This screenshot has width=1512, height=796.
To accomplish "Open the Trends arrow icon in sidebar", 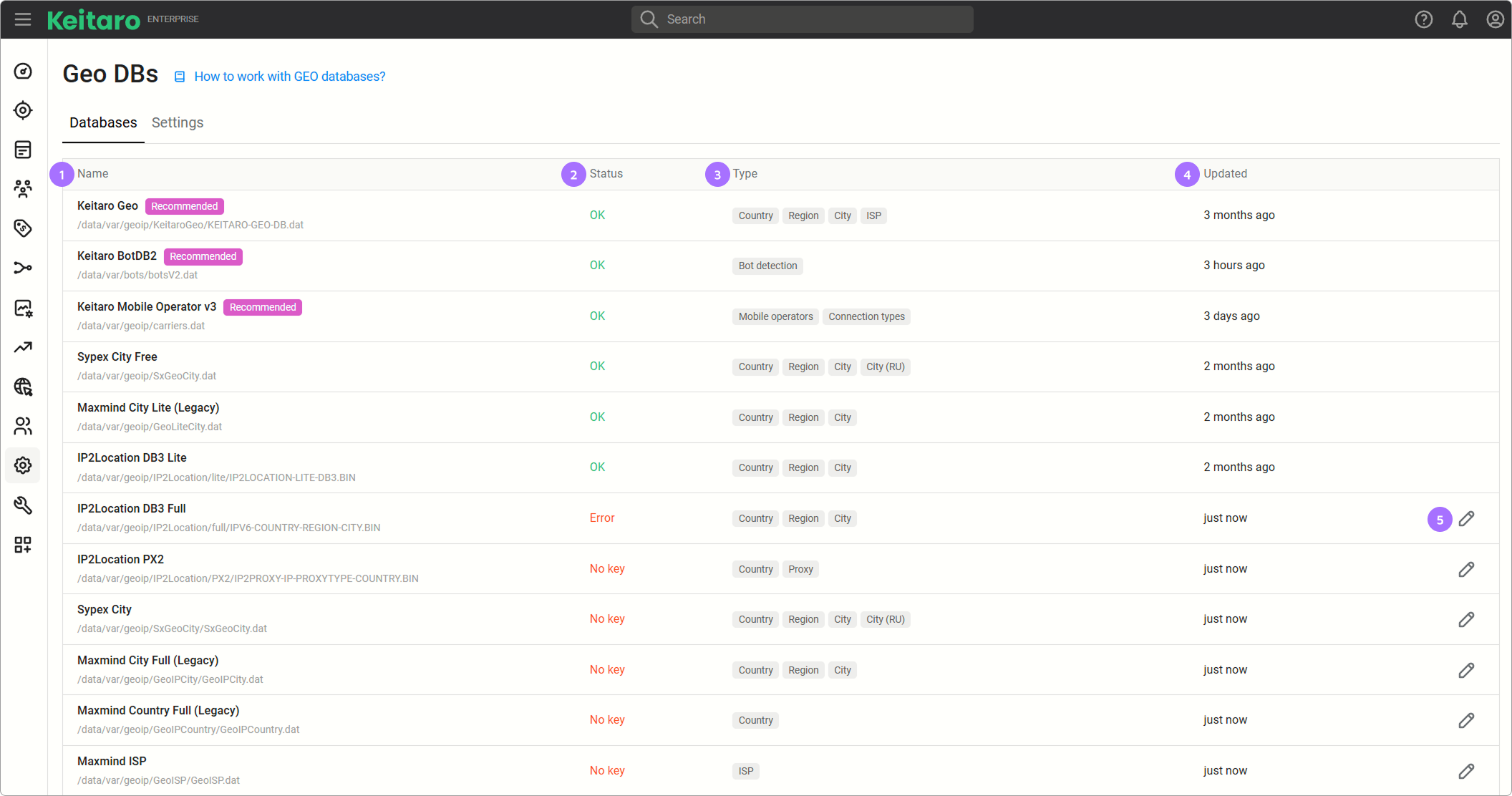I will coord(23,347).
